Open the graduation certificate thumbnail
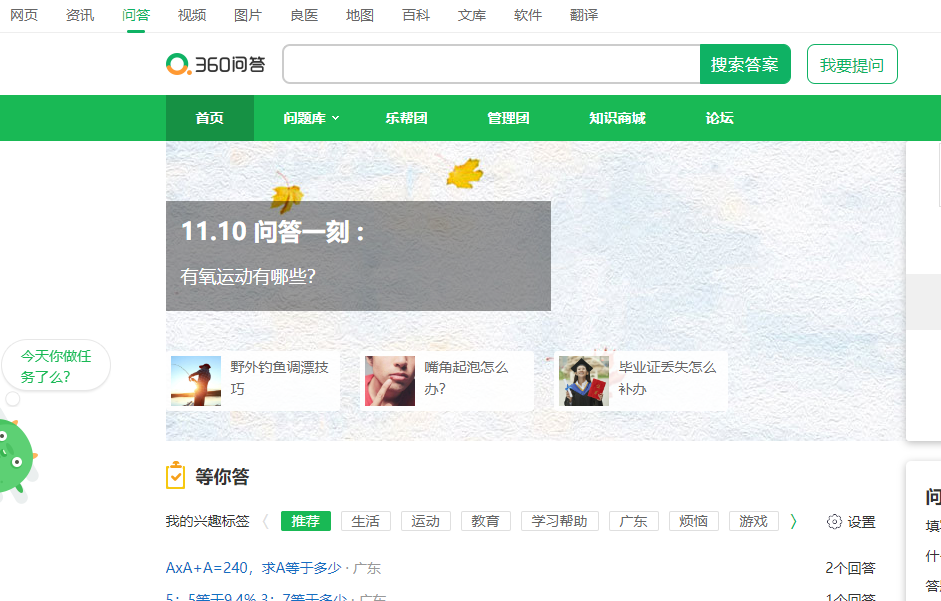 pyautogui.click(x=584, y=380)
